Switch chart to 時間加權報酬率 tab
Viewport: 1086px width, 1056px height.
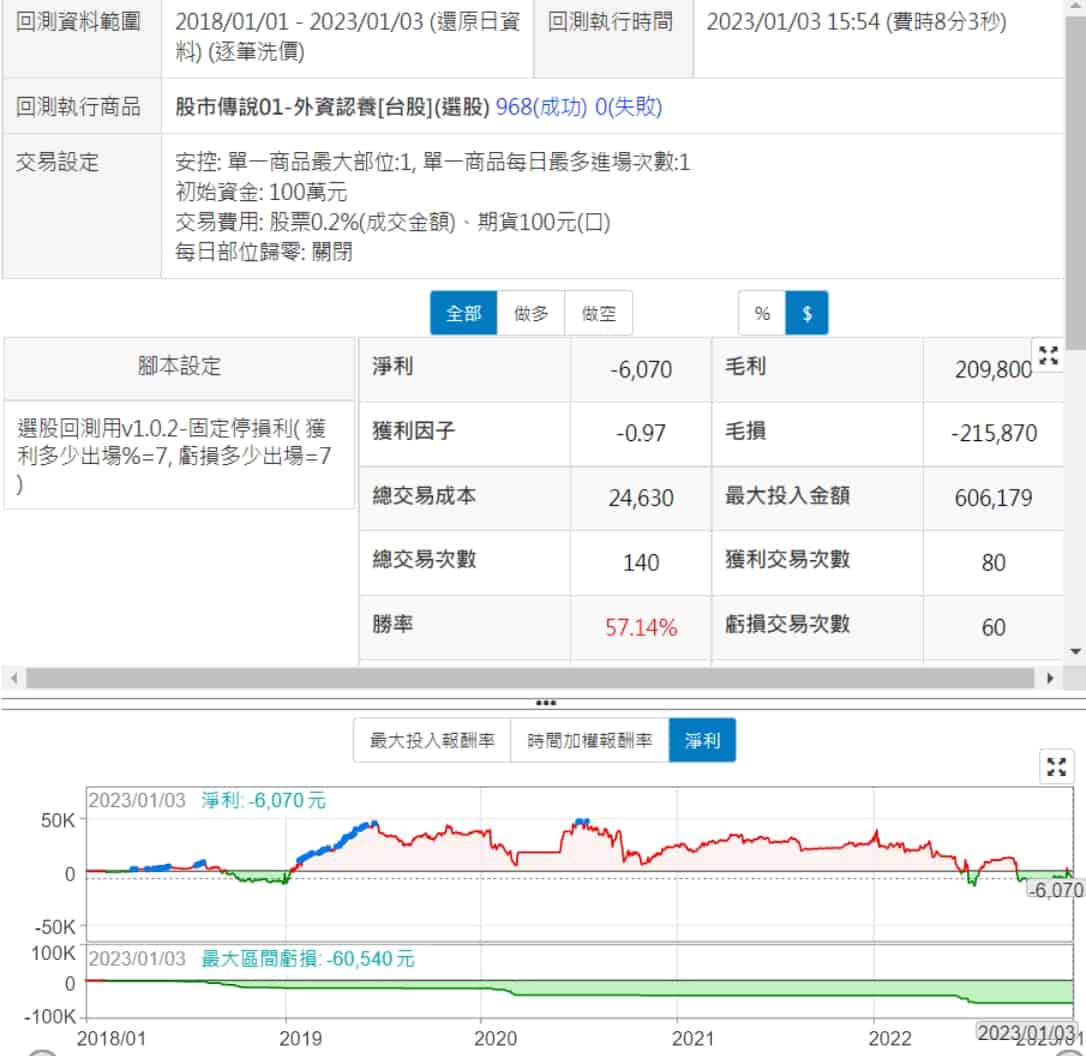589,741
